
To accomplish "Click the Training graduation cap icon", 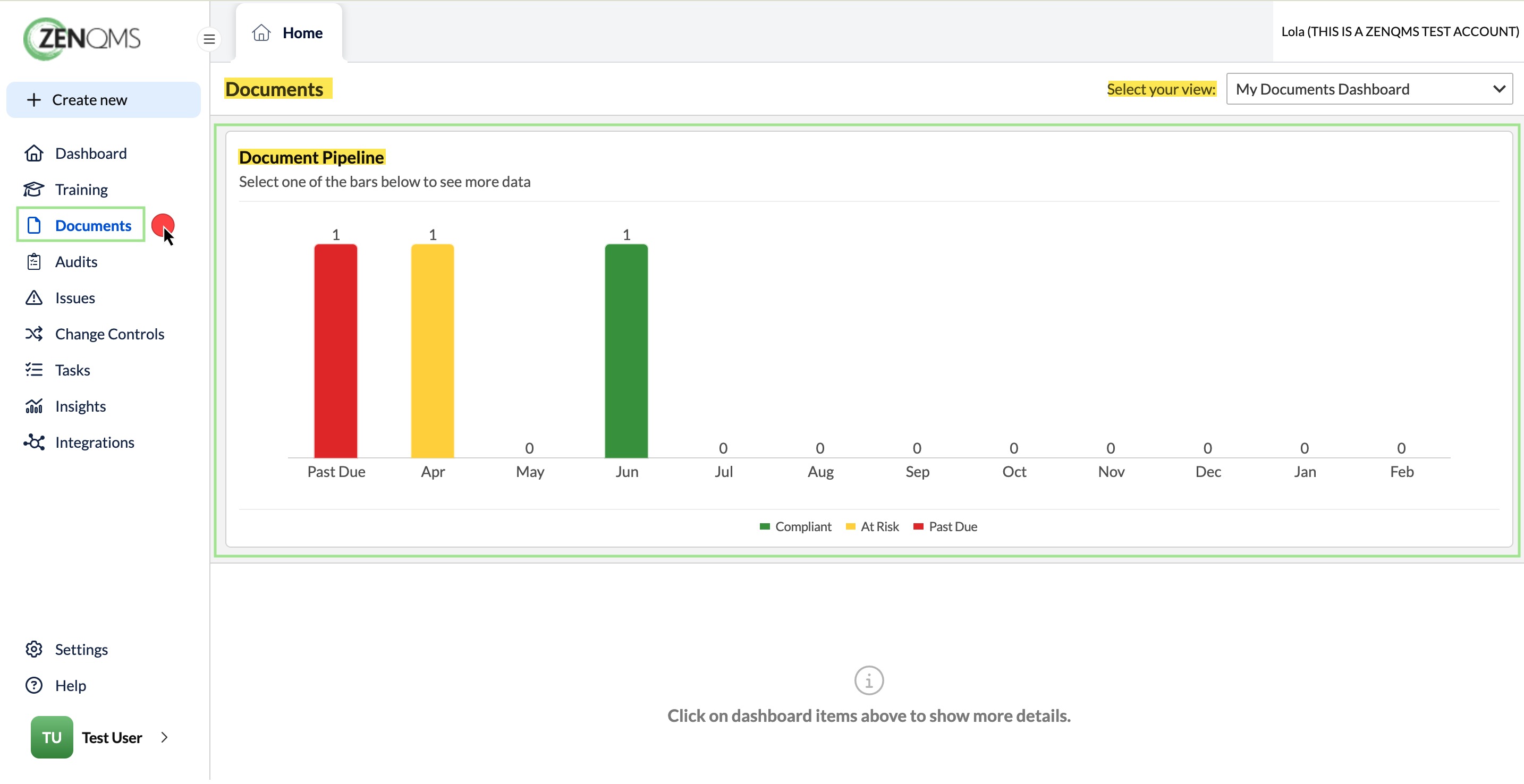I will click(33, 190).
